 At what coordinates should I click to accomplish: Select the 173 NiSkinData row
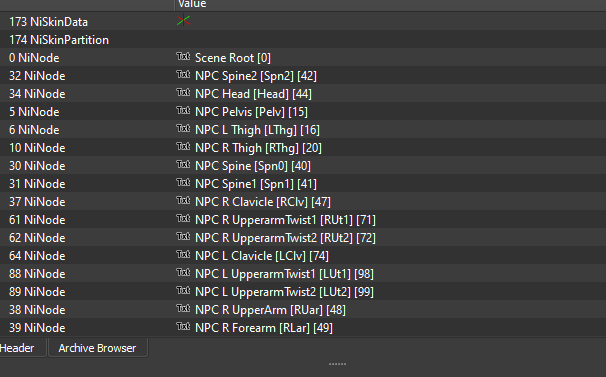point(303,22)
